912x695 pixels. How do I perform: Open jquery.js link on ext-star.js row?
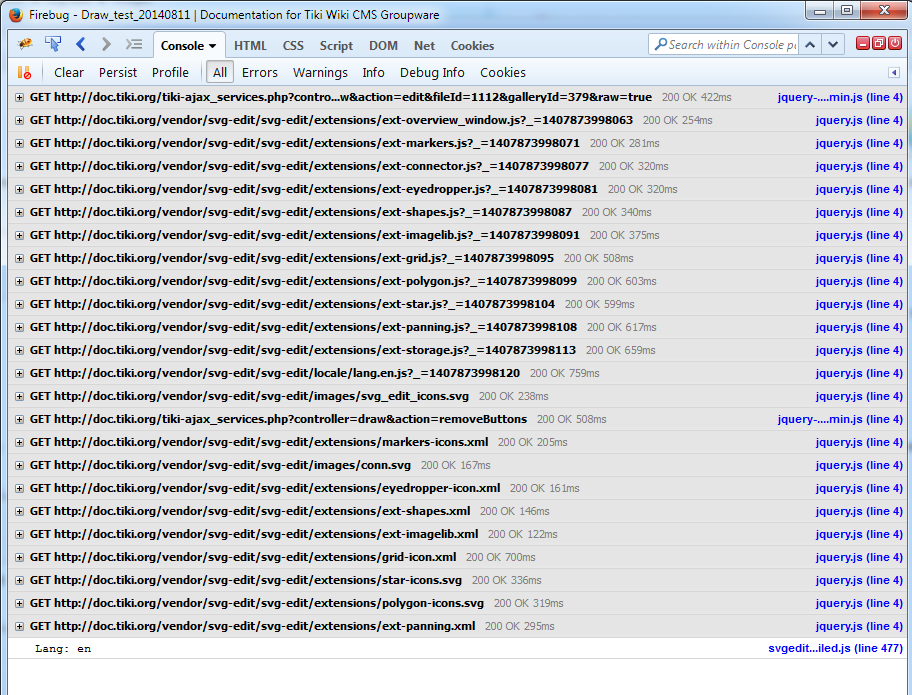pos(859,304)
